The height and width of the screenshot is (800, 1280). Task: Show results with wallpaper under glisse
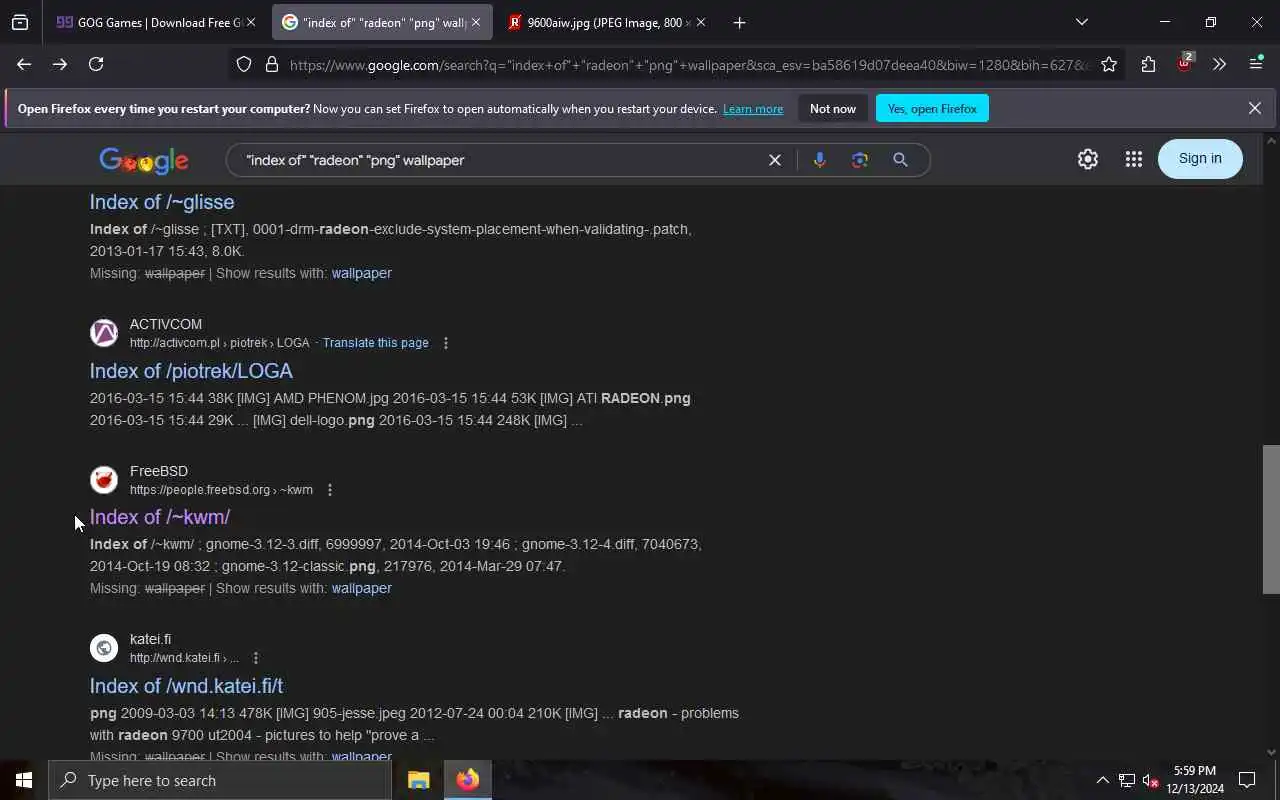click(x=361, y=273)
